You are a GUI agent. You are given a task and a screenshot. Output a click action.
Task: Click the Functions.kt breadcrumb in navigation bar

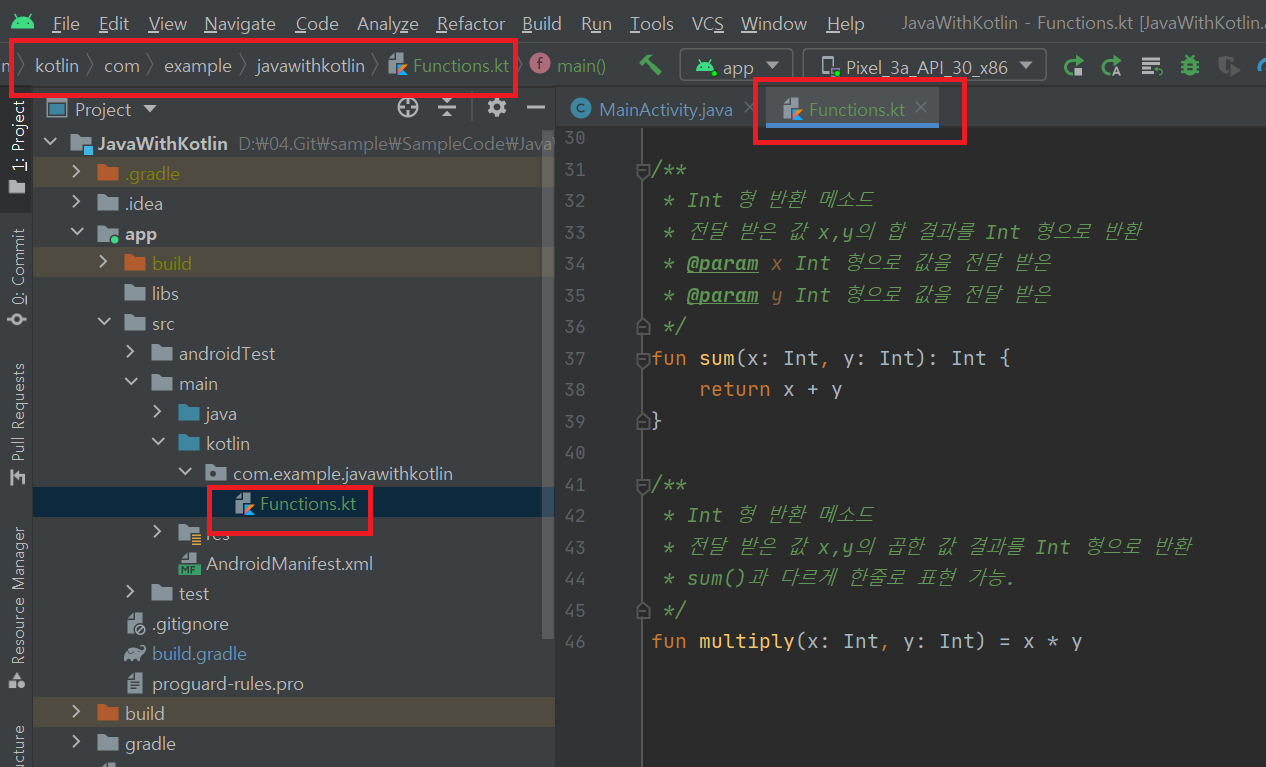pyautogui.click(x=449, y=66)
